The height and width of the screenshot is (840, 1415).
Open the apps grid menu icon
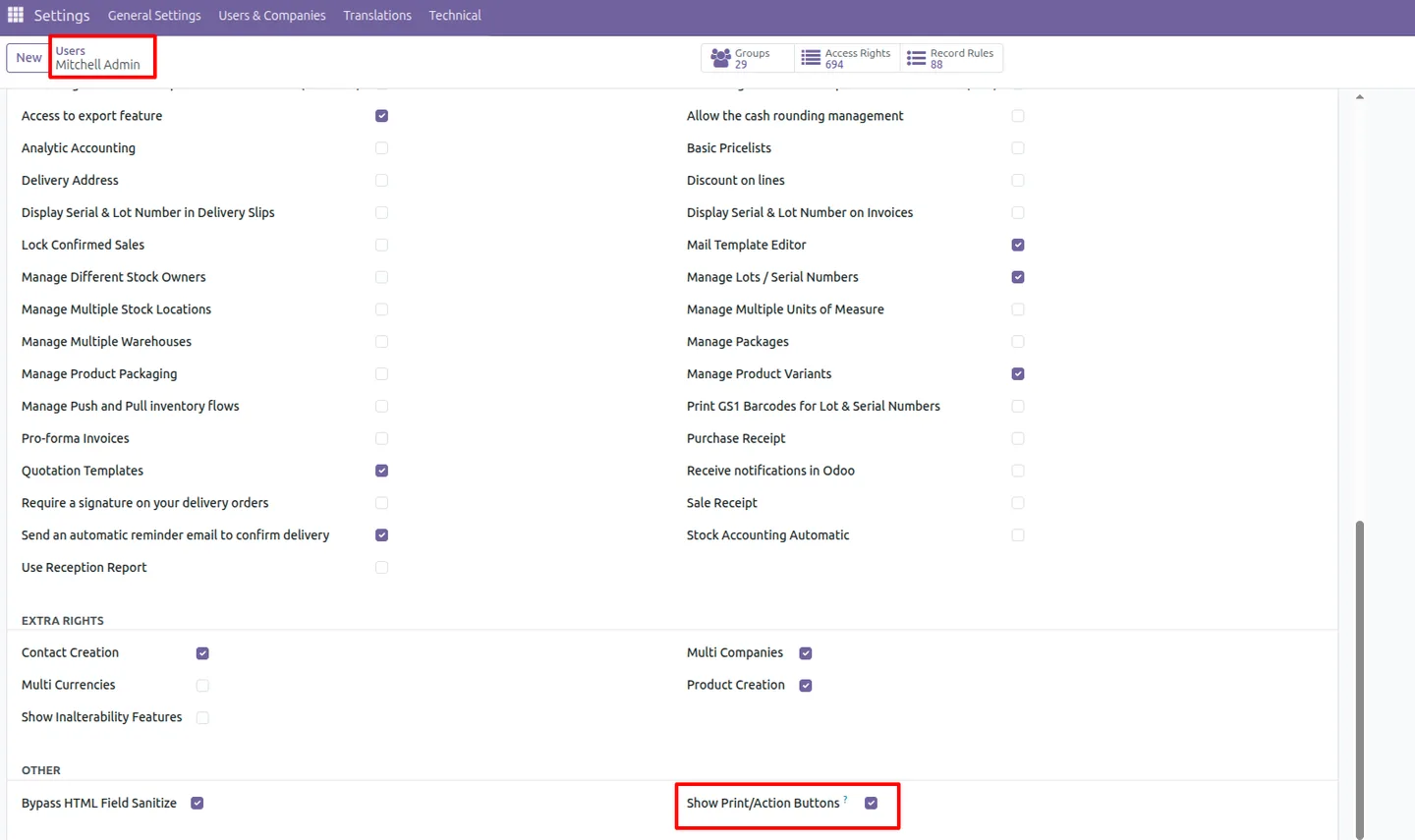click(16, 15)
